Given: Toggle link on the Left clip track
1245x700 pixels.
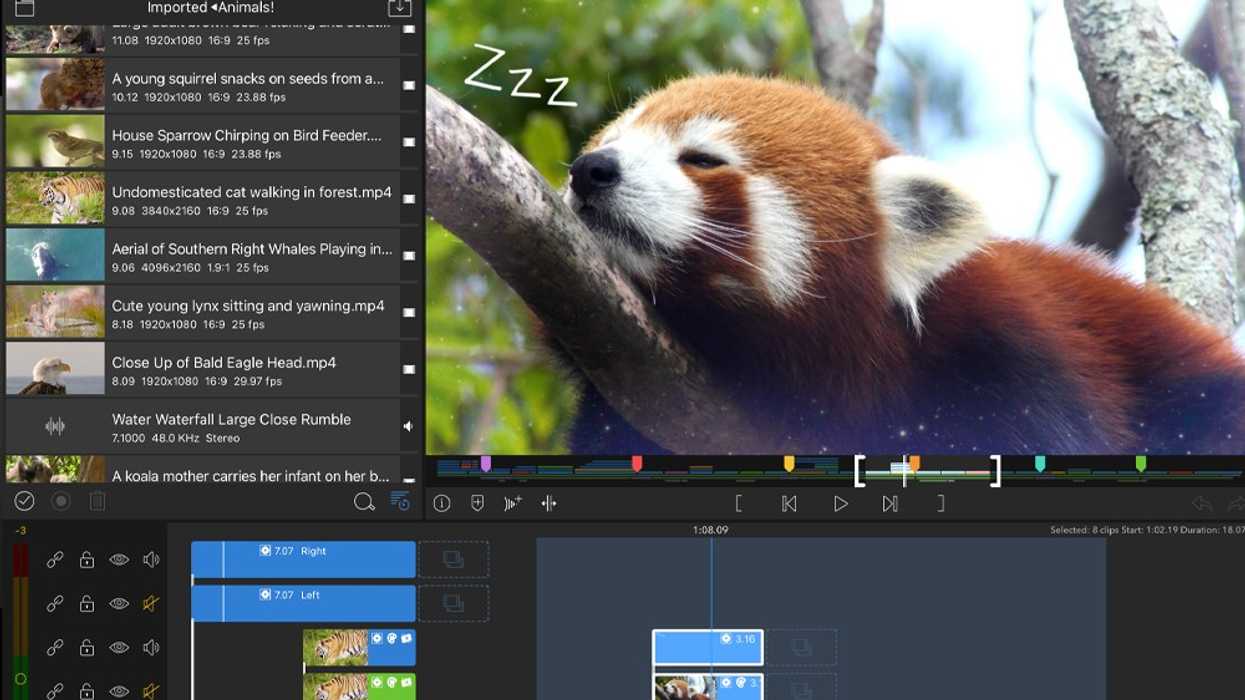Looking at the screenshot, I should tap(55, 604).
